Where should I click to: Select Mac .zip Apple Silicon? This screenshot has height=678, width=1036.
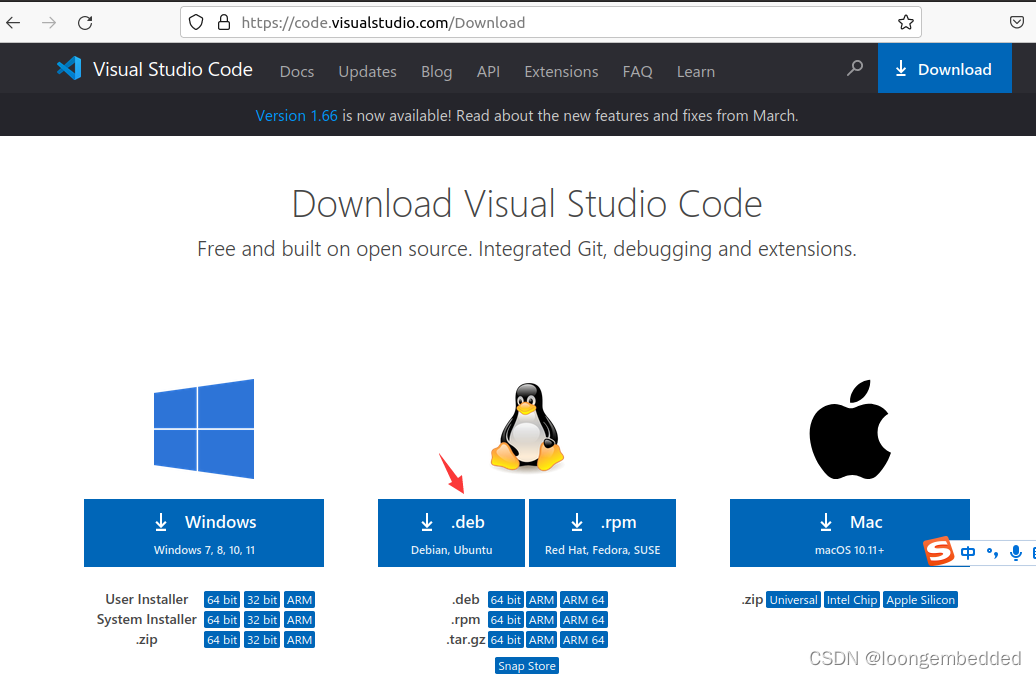pyautogui.click(x=920, y=600)
